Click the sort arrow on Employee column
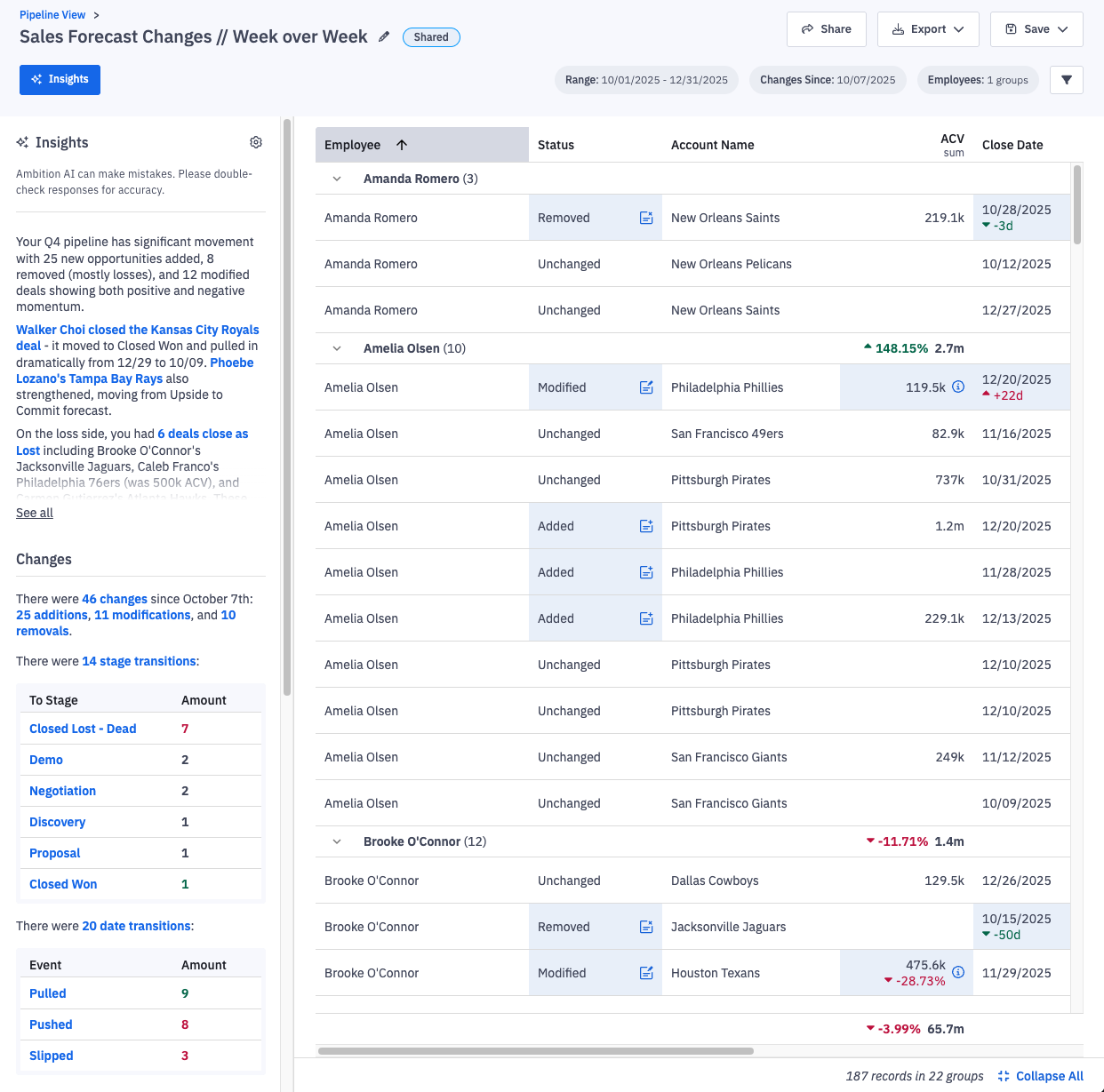The height and width of the screenshot is (1092, 1104). coord(402,145)
